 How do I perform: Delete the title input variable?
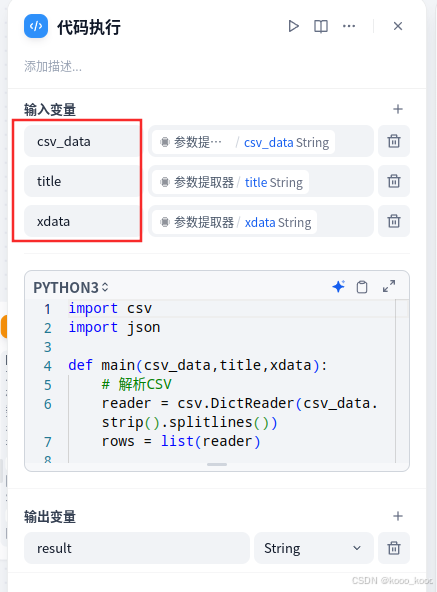[394, 181]
